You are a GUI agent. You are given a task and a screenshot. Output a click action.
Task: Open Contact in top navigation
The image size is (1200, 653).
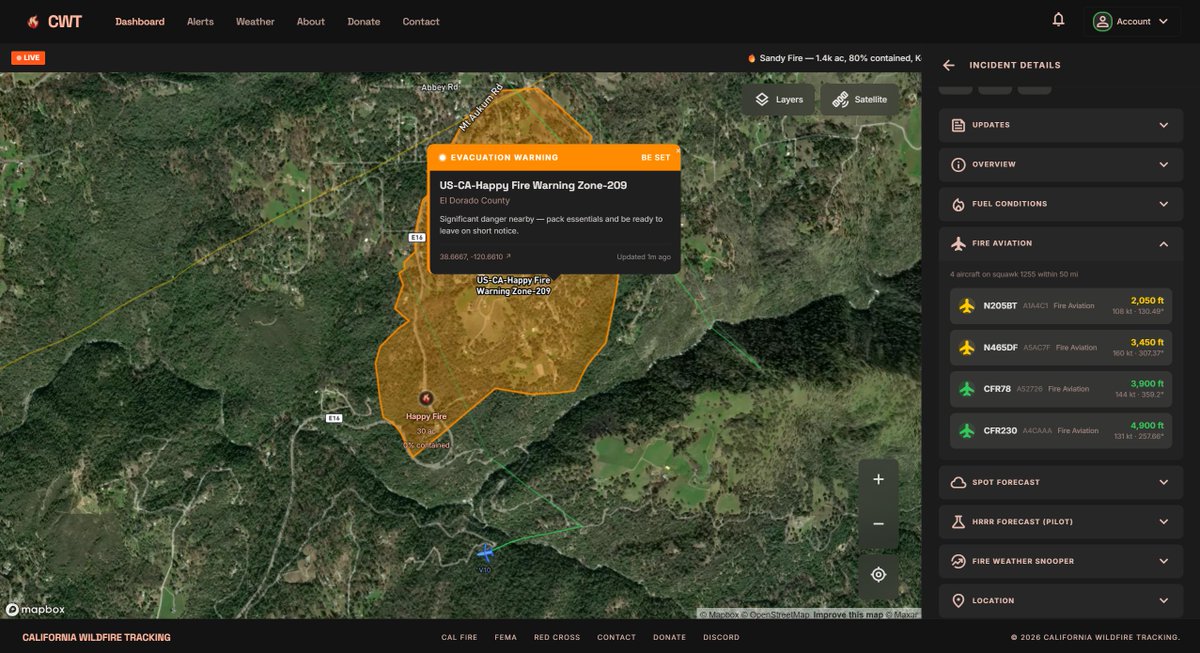click(421, 22)
